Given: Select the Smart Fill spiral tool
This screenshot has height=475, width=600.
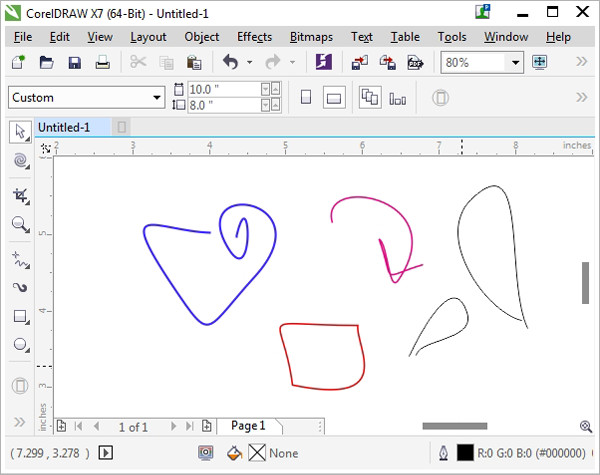Looking at the screenshot, I should point(20,161).
